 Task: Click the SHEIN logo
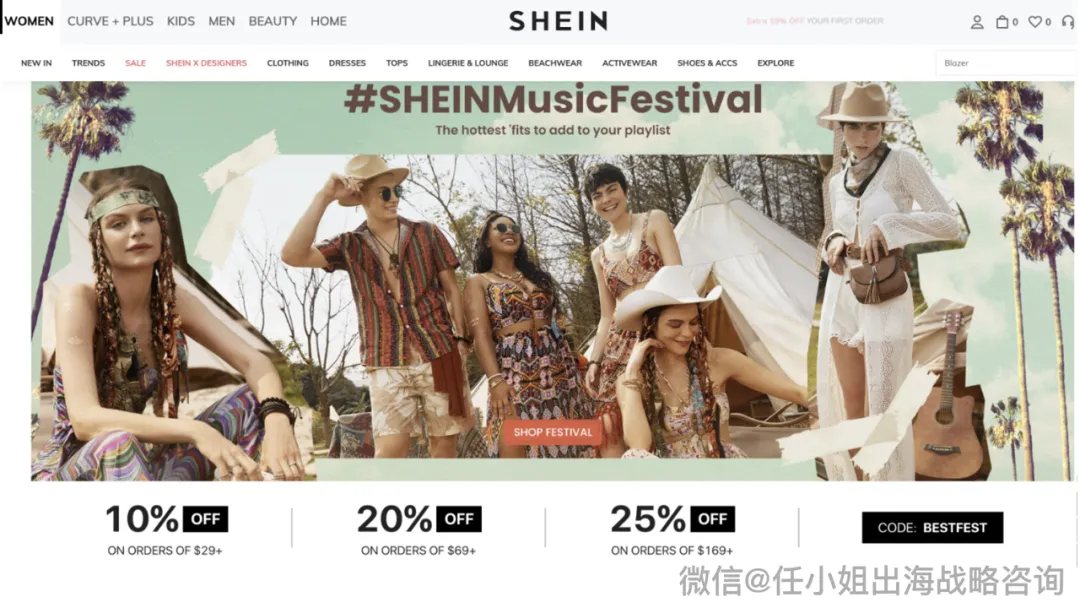coord(559,21)
